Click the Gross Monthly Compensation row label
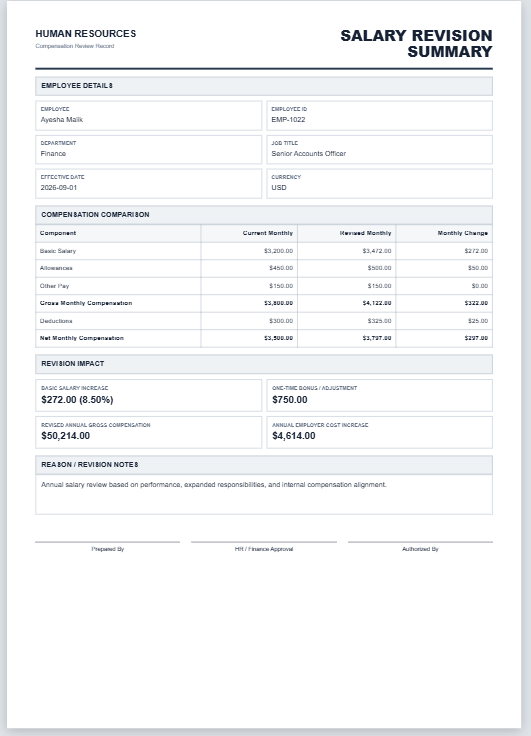 coord(86,303)
